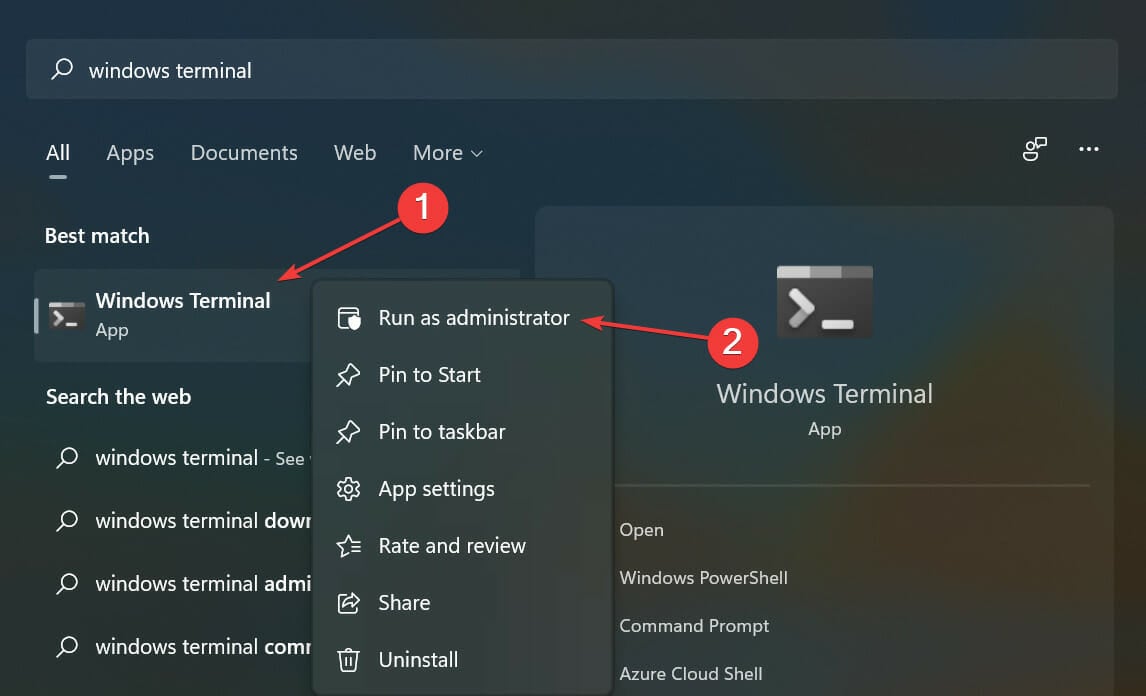This screenshot has width=1146, height=696.
Task: Click the search magnifier icon in search box
Action: (62, 69)
